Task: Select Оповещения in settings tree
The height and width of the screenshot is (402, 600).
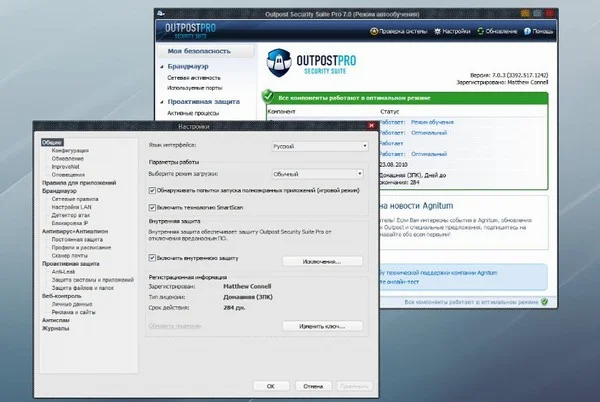Action: [68, 174]
